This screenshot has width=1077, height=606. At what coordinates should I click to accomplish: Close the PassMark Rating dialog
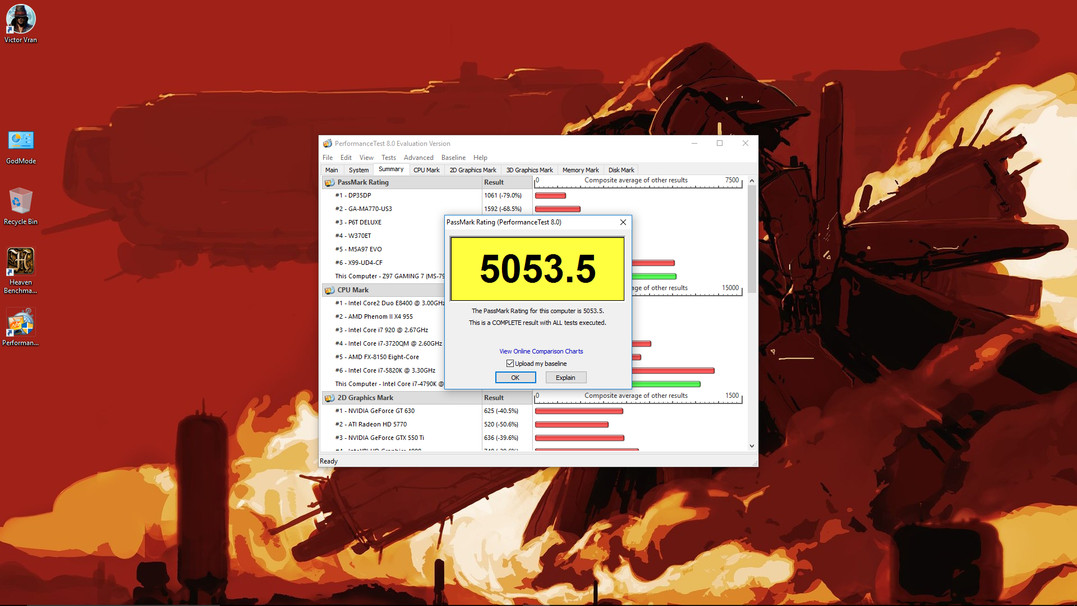click(x=623, y=222)
